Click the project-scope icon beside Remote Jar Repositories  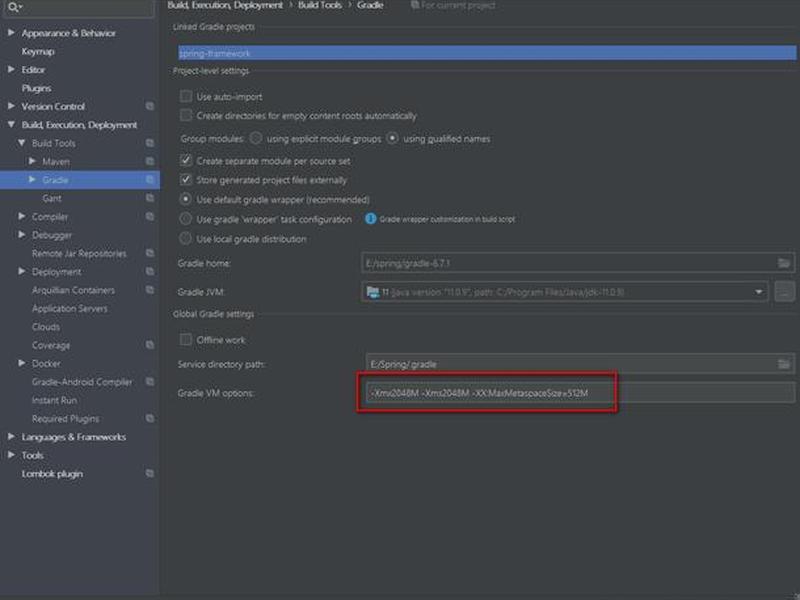pyautogui.click(x=149, y=253)
